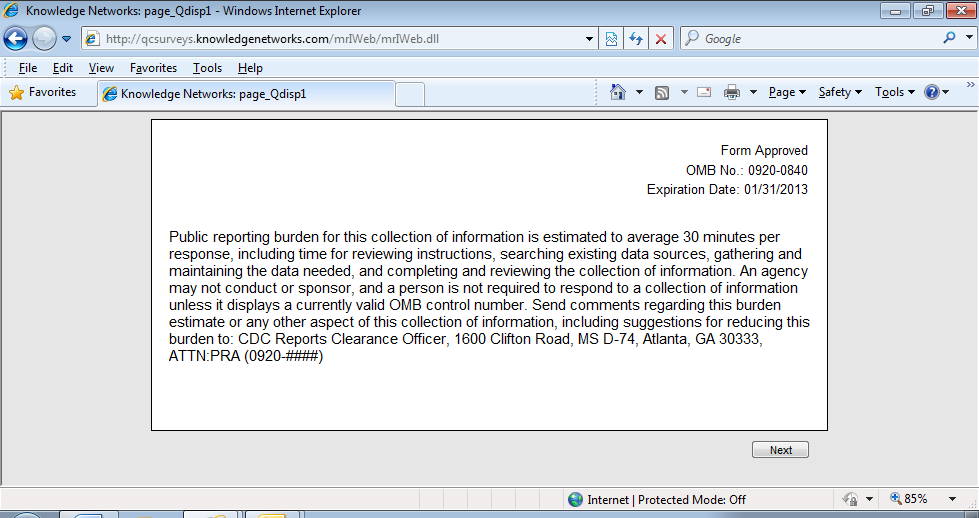Click the Form Approved text
Screen dimensions: 979x518
click(x=764, y=150)
